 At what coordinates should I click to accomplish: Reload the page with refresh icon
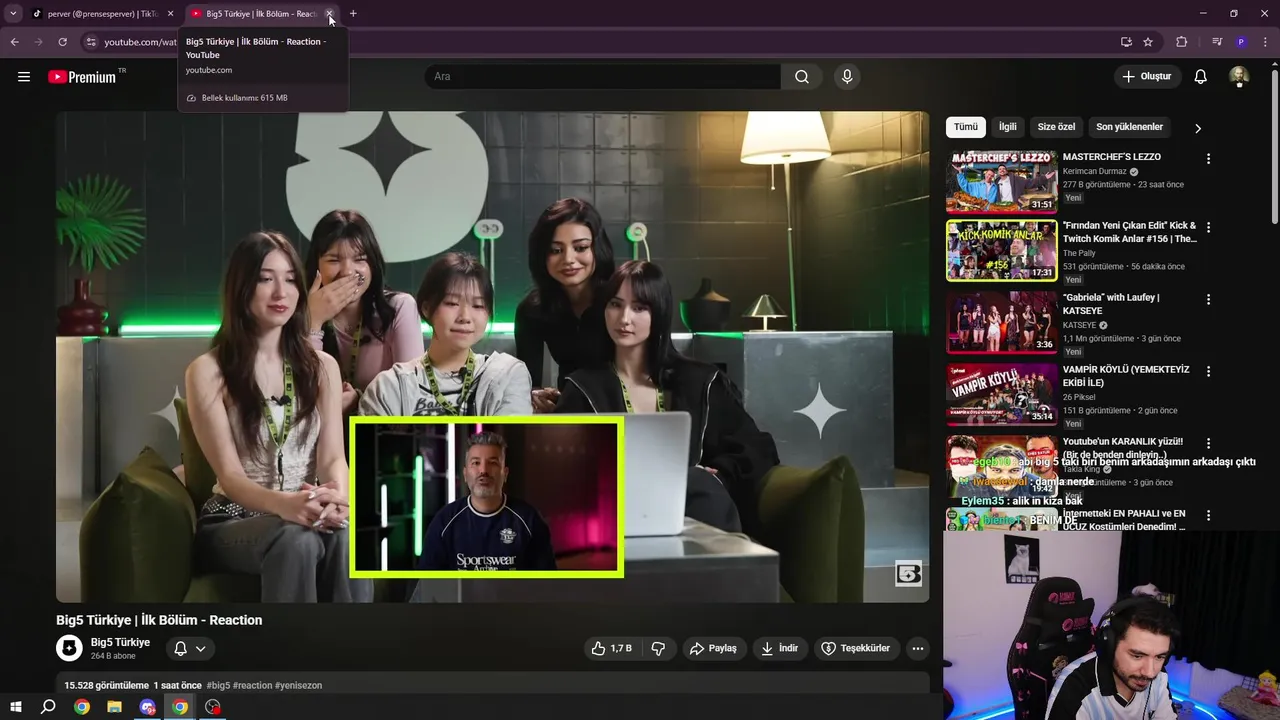click(x=62, y=42)
